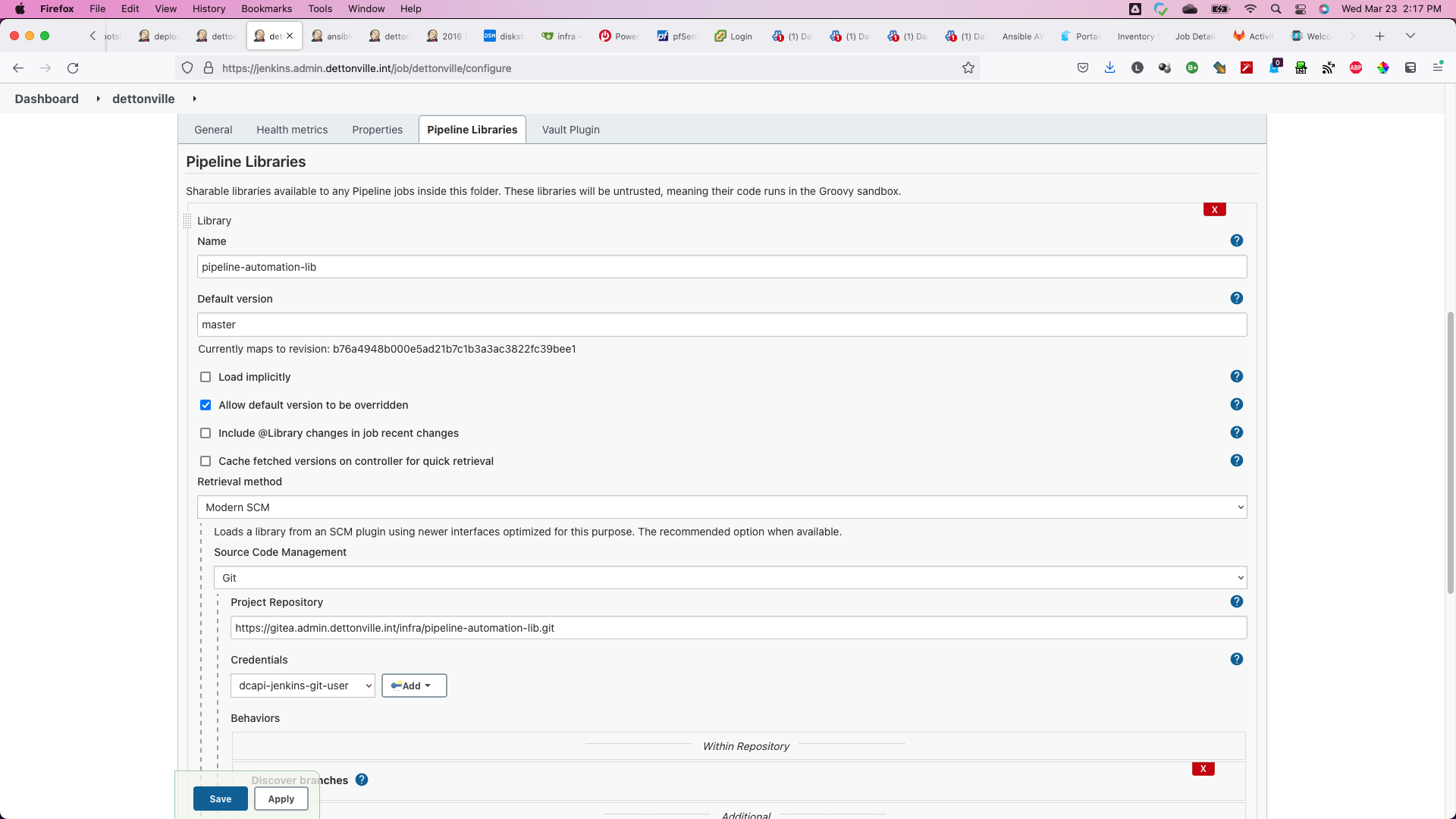The image size is (1456, 819).
Task: Open the Health metrics tab
Action: coord(292,130)
